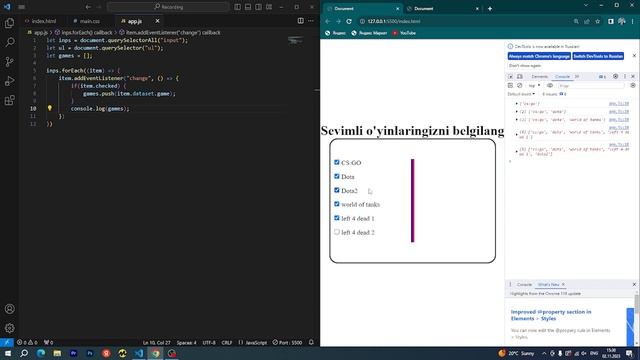The image size is (640, 360).
Task: Select the Console tab in DevTools drawer
Action: click(524, 284)
